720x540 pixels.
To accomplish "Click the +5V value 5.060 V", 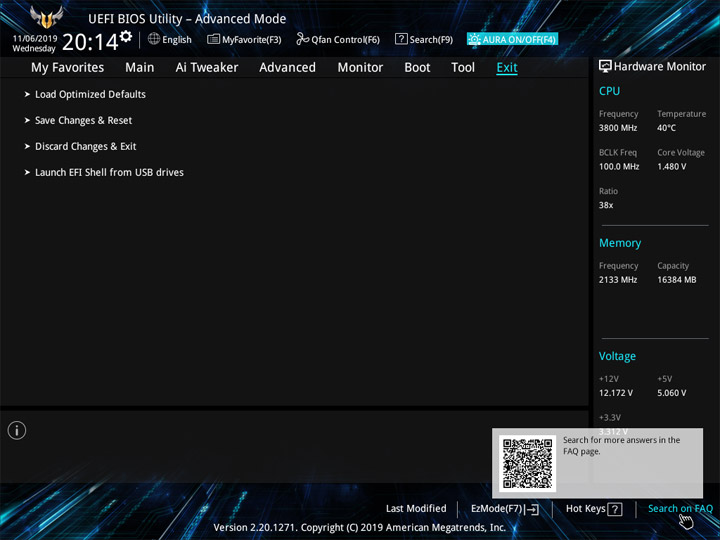I will coord(671,393).
